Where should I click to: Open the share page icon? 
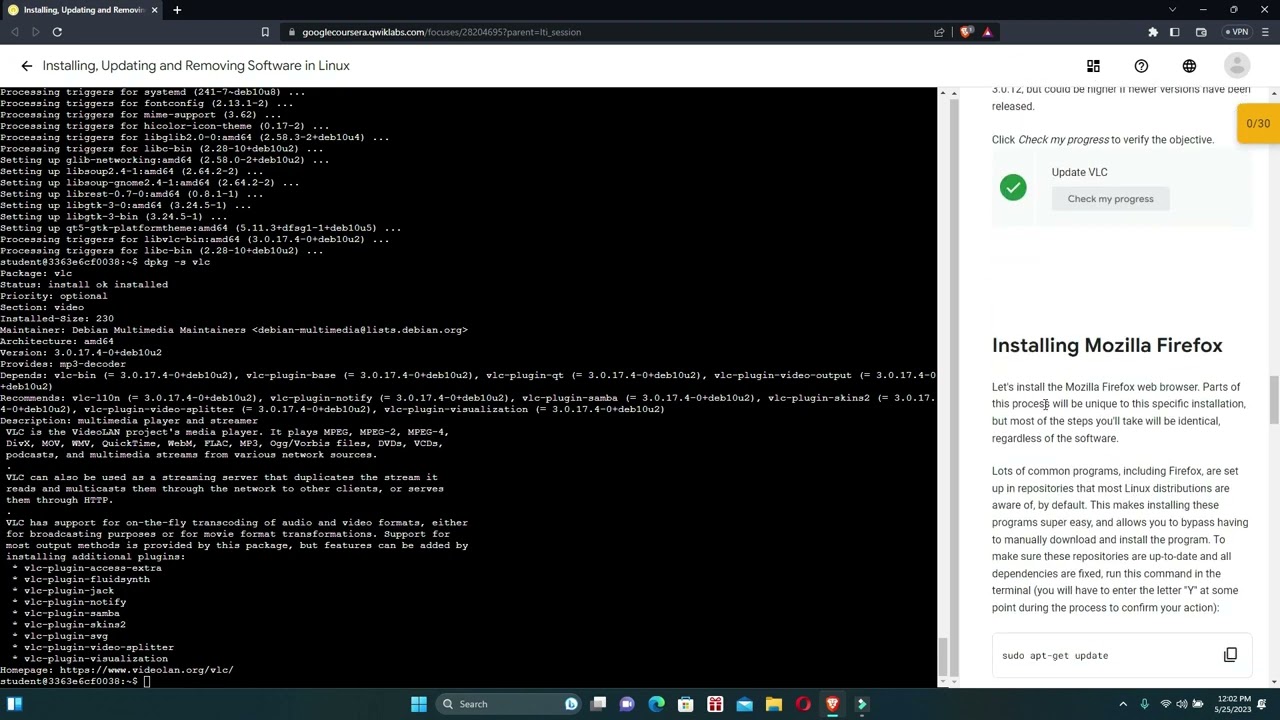[x=939, y=32]
